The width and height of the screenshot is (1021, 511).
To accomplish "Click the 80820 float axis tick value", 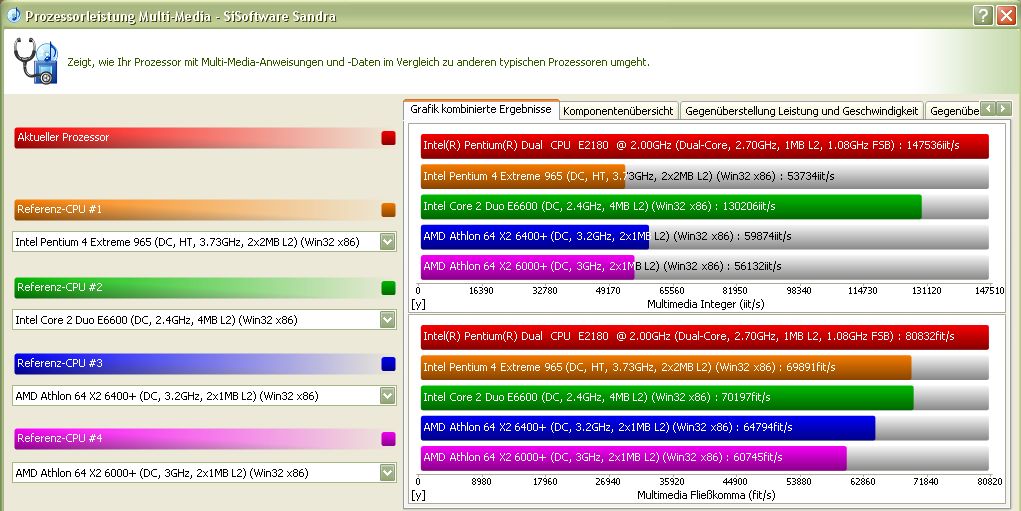I will point(990,482).
